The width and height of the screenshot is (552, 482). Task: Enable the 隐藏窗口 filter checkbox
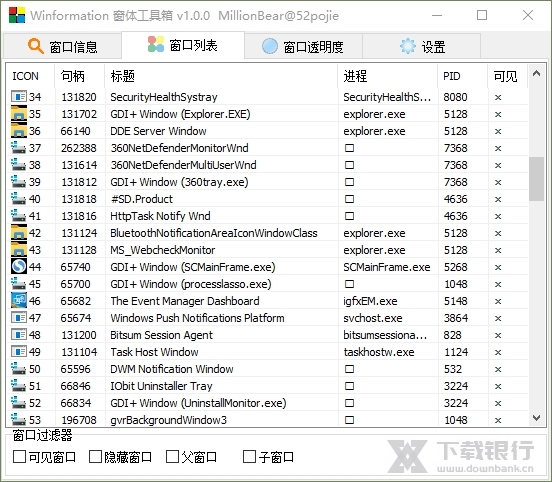click(95, 457)
